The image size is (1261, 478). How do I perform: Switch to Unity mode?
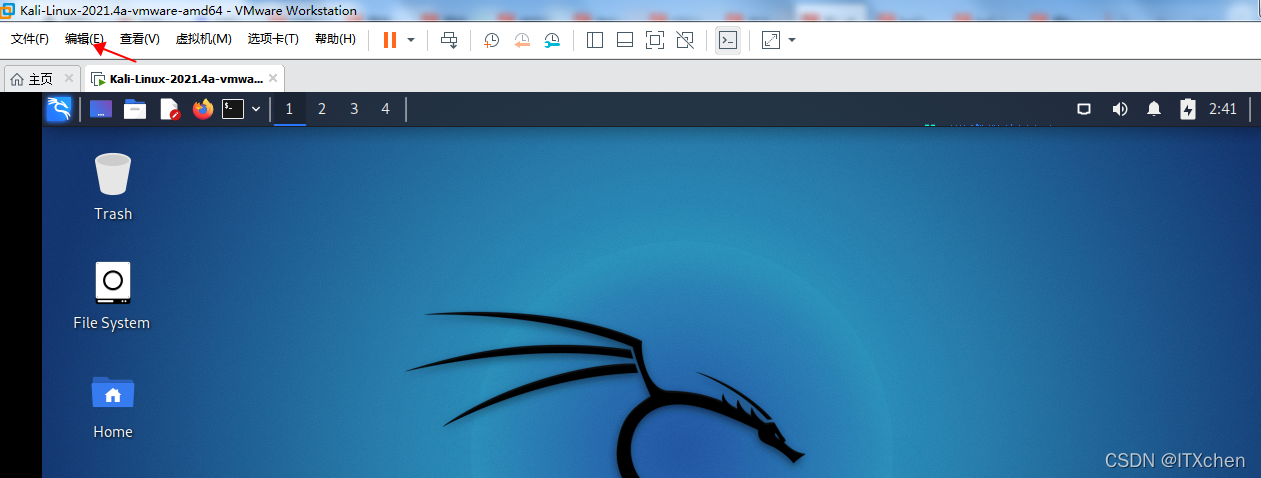(685, 40)
